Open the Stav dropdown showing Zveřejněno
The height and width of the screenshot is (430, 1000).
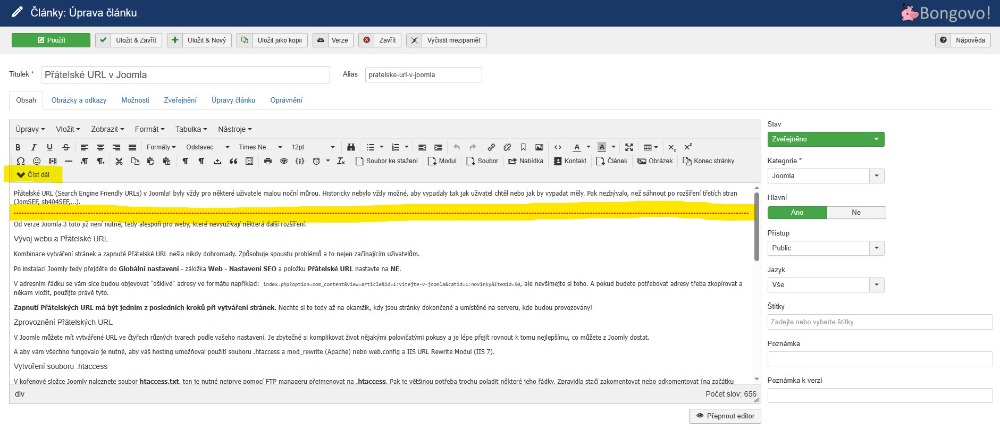(825, 139)
